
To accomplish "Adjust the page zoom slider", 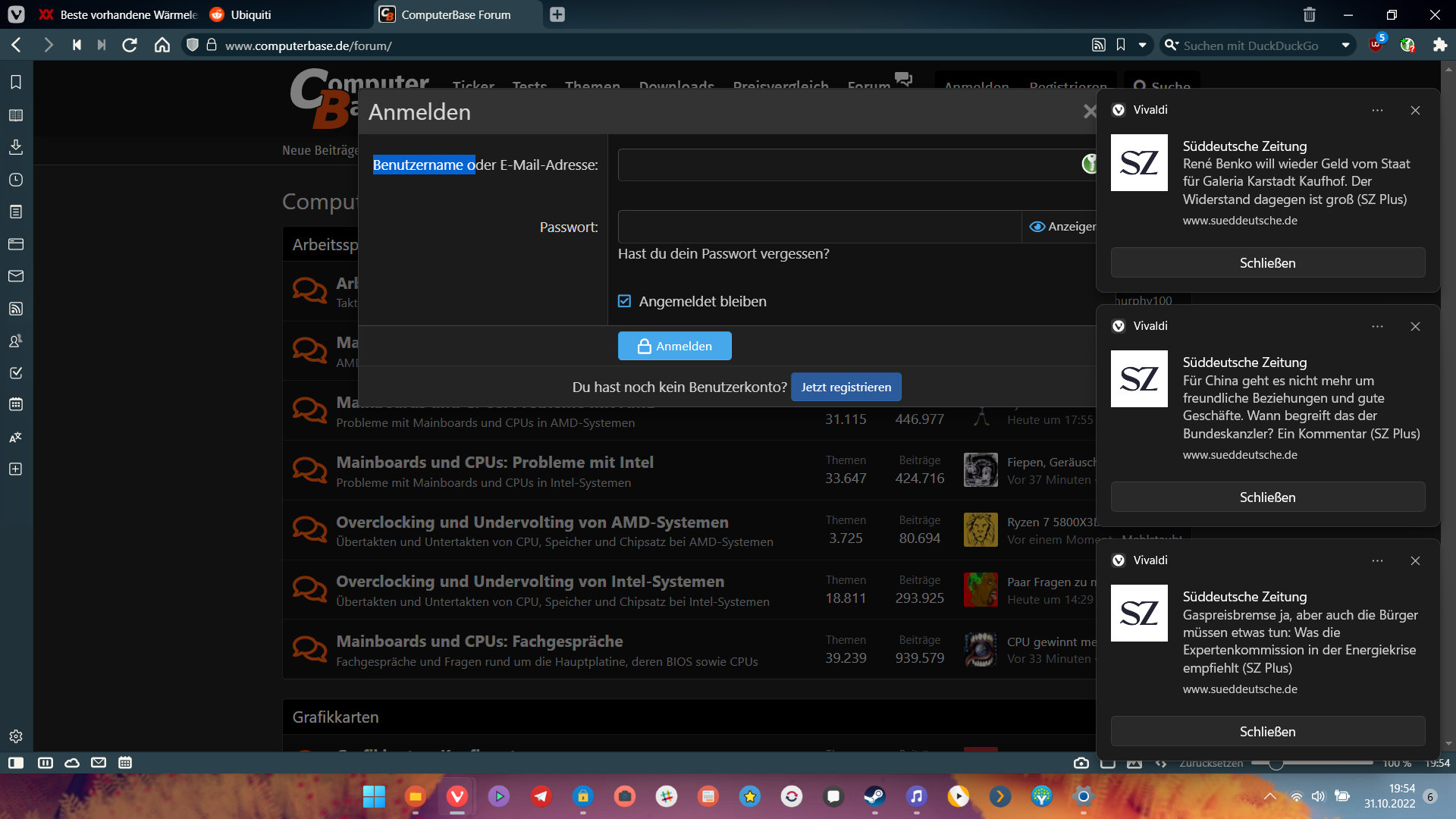I will pyautogui.click(x=1276, y=763).
